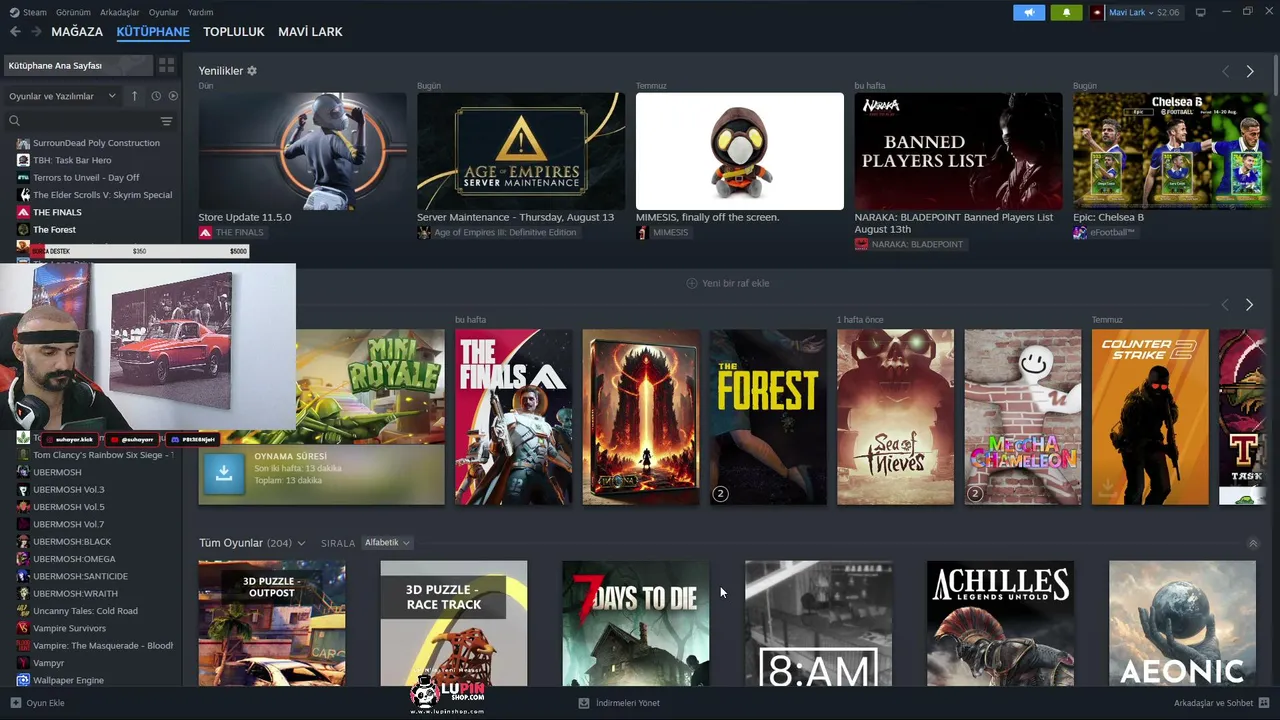Screen dimensions: 1280x720
Task: Show next Yenilikler news items arrow
Action: [1250, 71]
